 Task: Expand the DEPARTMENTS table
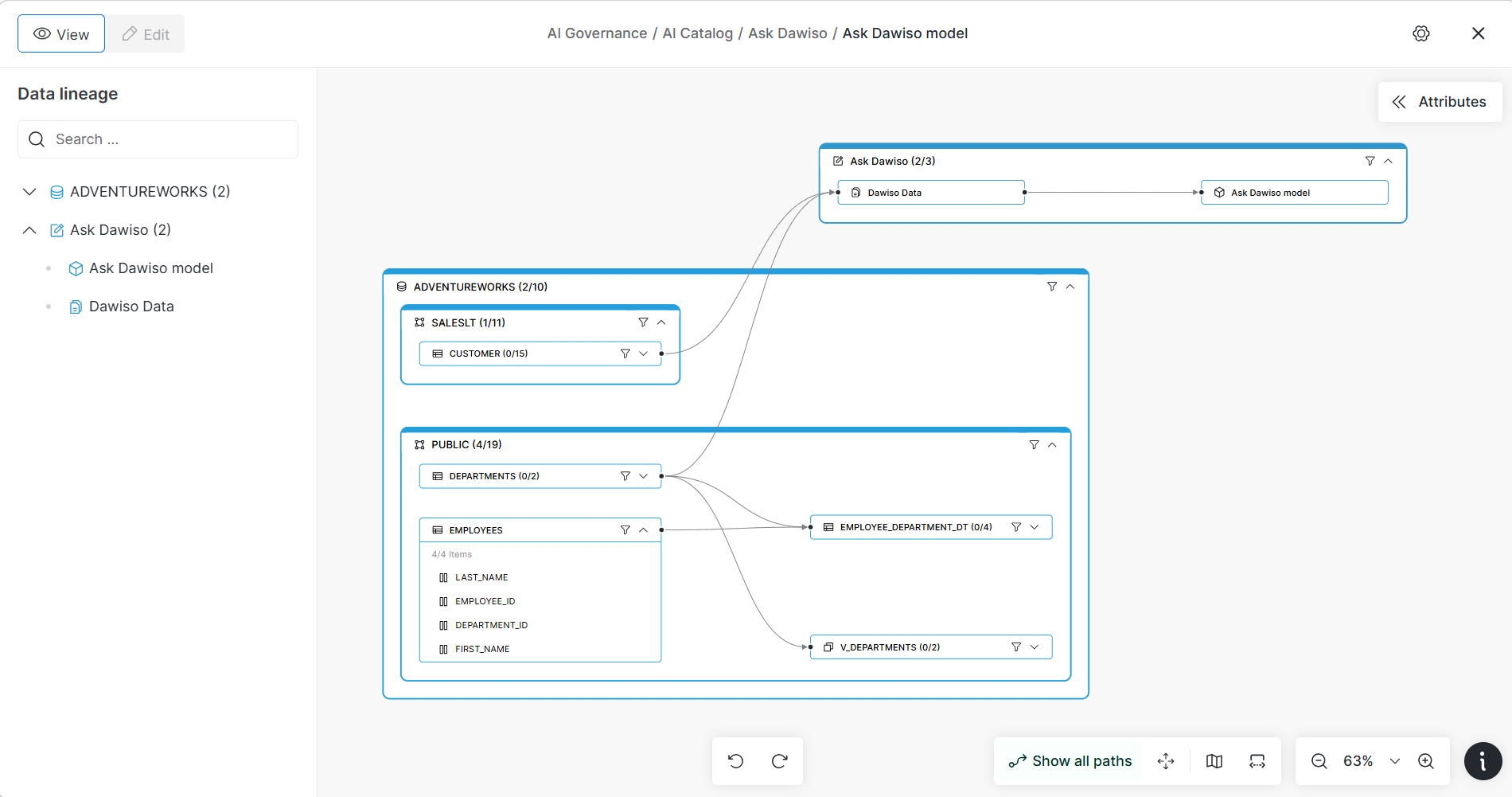point(644,476)
